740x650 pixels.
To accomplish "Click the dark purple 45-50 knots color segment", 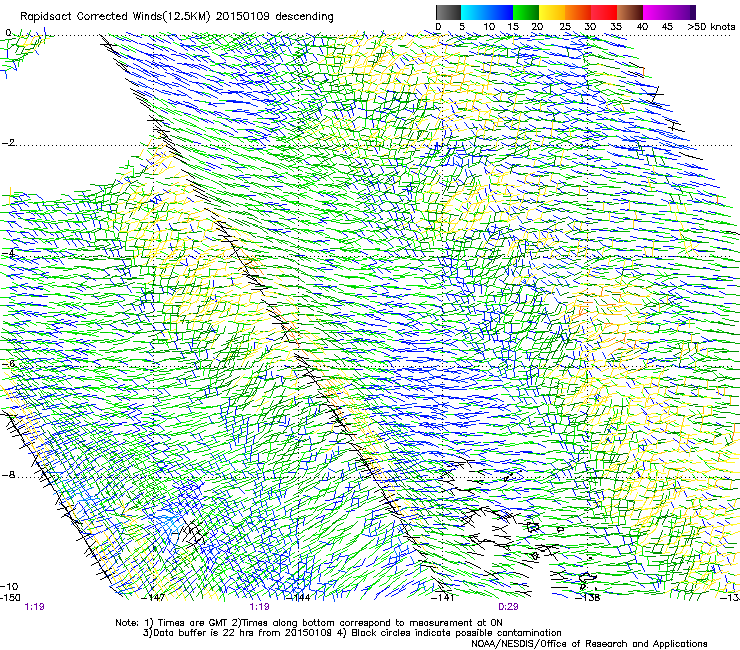I will coord(683,12).
